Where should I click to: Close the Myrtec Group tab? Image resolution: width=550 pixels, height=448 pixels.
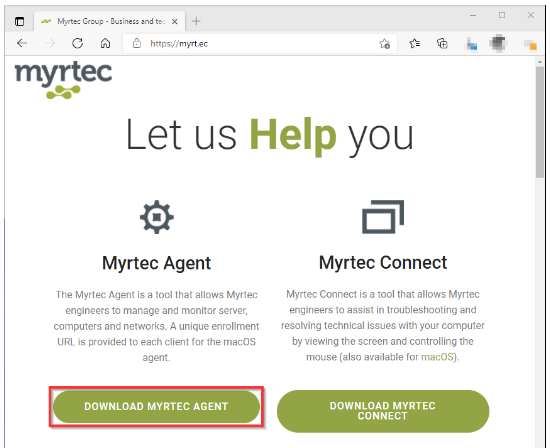click(x=174, y=22)
